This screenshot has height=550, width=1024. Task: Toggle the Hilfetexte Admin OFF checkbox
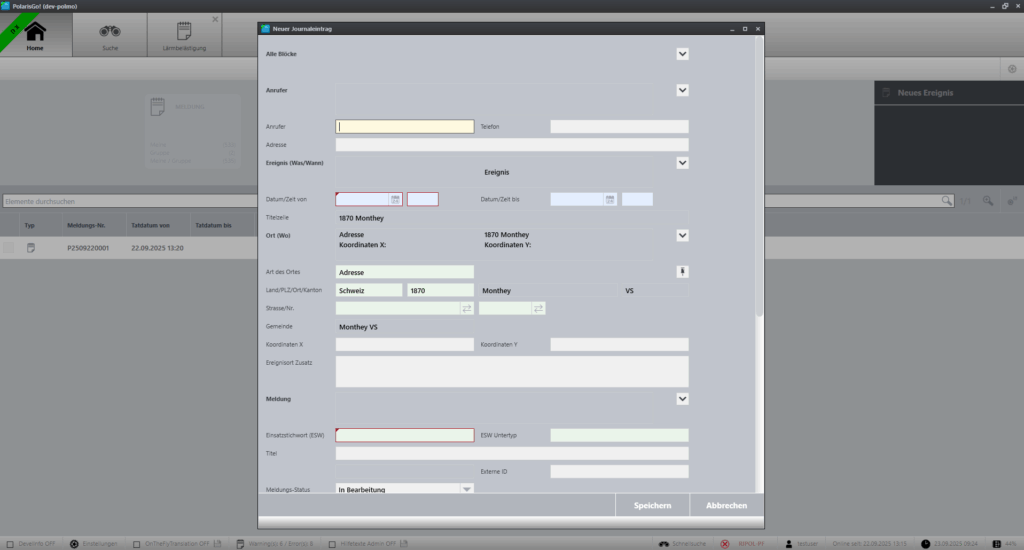click(x=333, y=543)
